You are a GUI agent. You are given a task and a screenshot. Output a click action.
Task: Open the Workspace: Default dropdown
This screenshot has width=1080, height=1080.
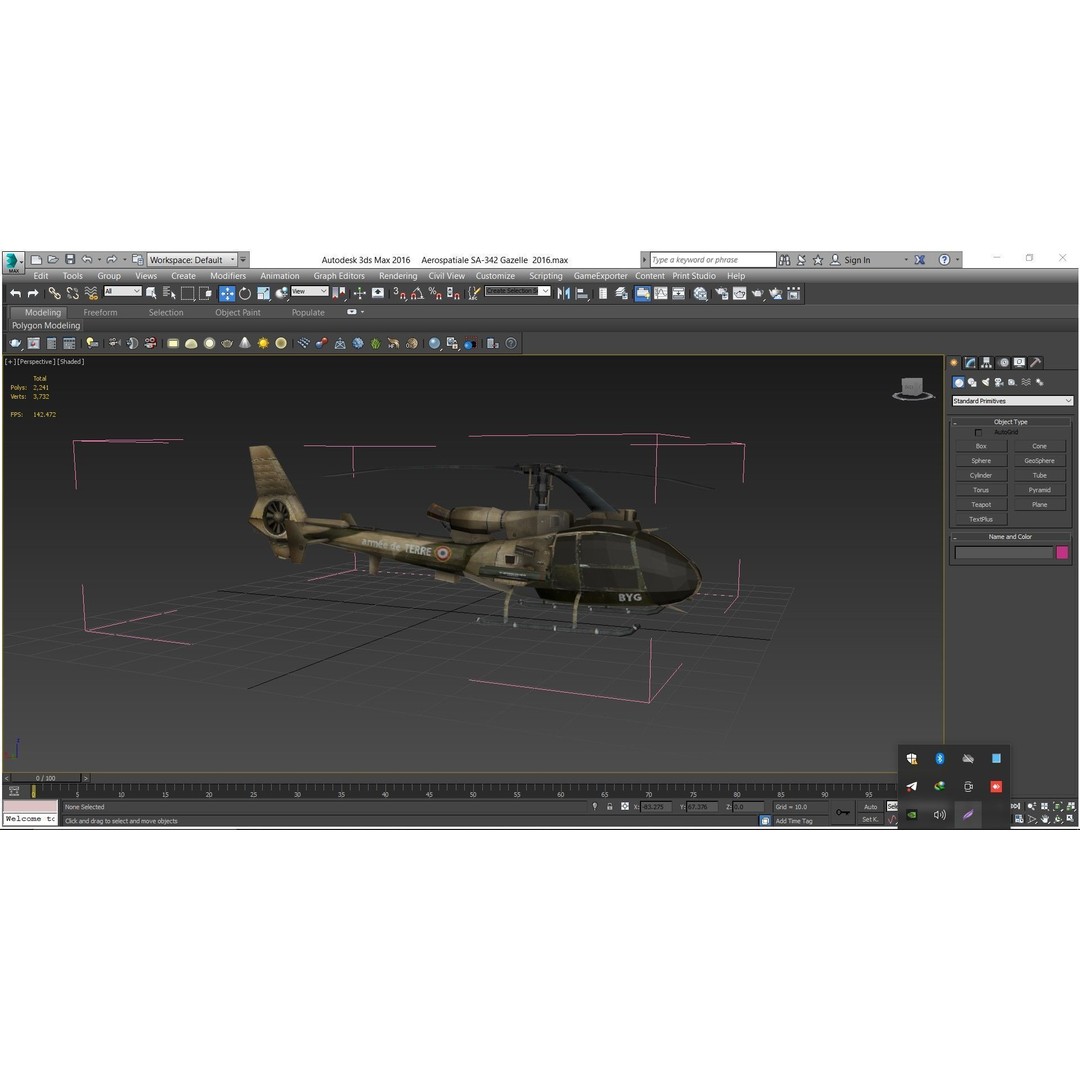point(192,260)
